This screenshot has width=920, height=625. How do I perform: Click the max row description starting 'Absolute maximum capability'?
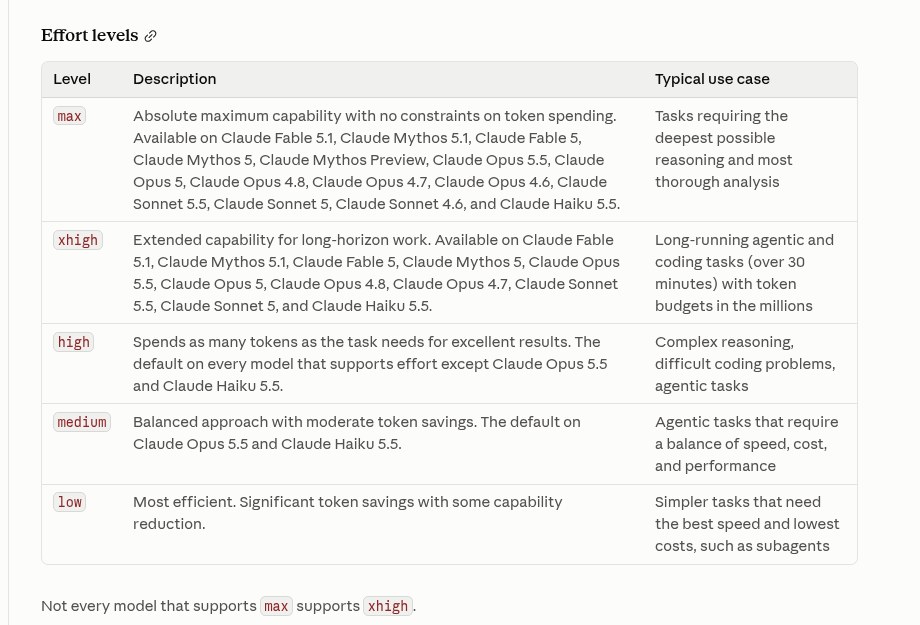tap(376, 160)
